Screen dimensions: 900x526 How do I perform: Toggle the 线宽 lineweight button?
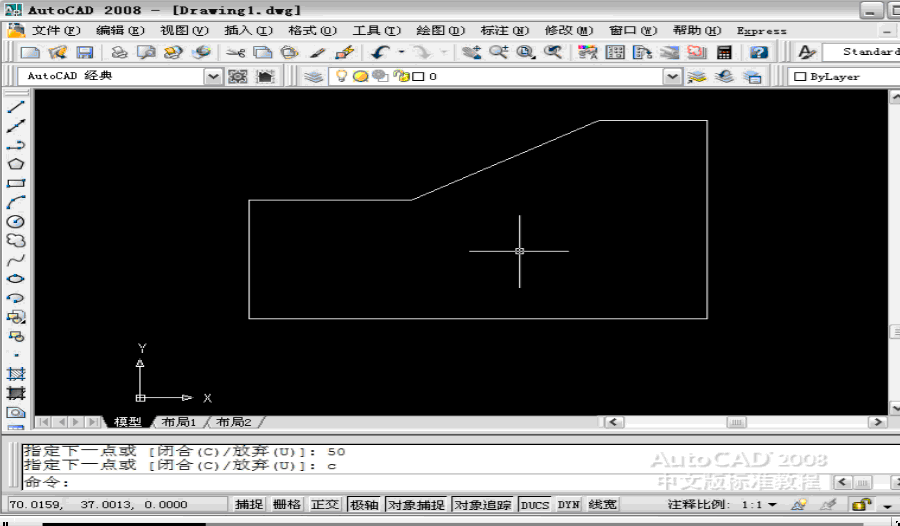tap(602, 505)
